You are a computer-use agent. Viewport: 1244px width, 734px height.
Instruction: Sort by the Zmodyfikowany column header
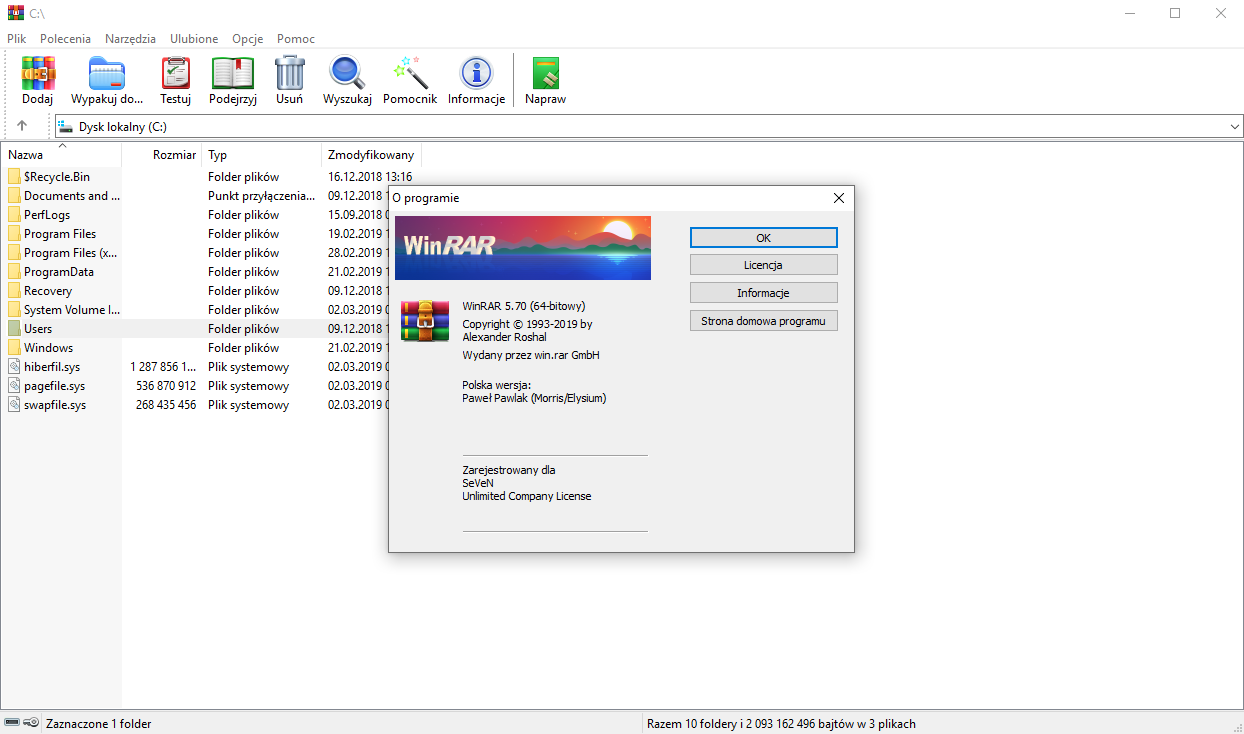pos(372,155)
